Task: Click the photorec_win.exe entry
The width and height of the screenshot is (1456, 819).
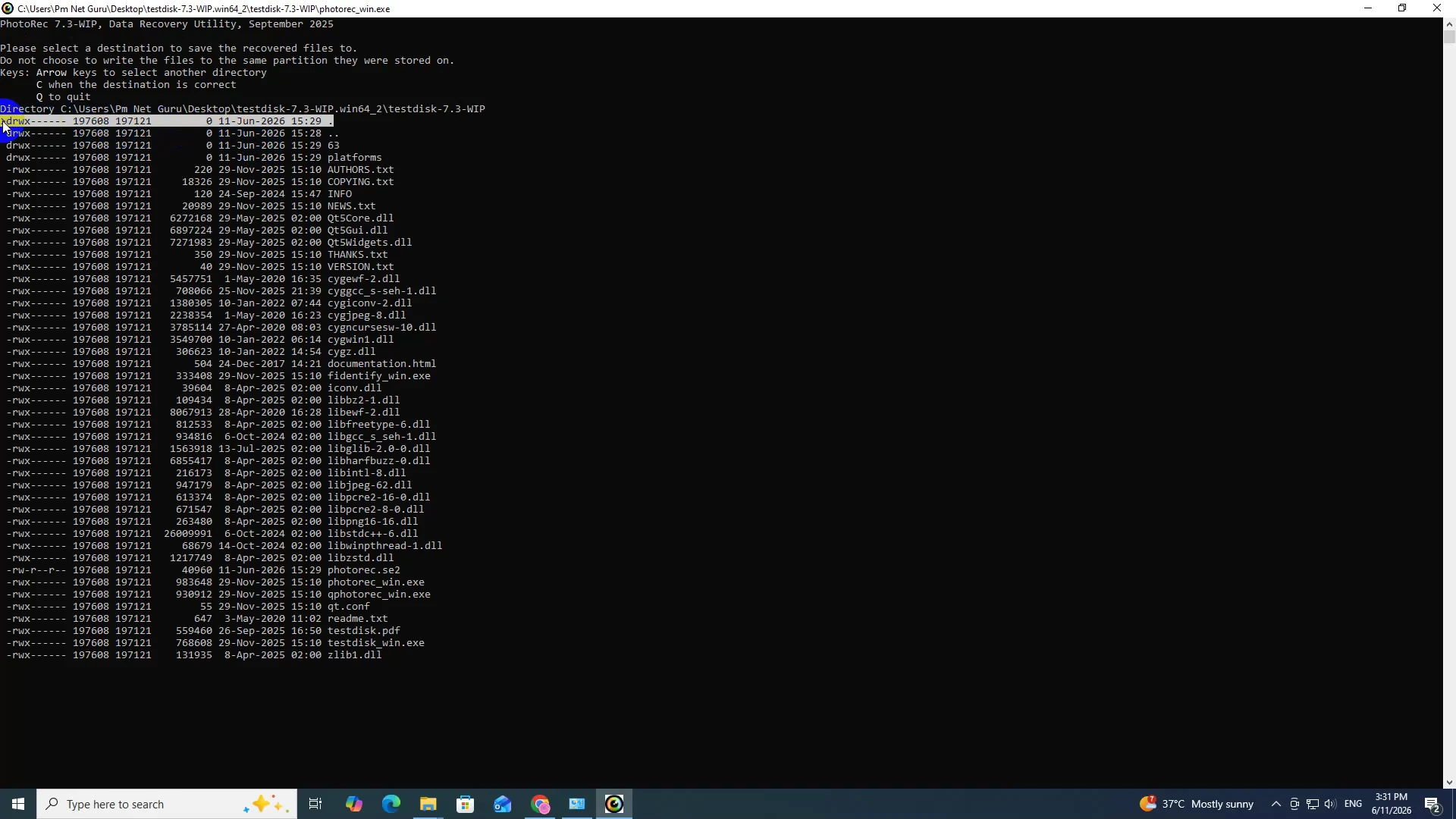Action: pyautogui.click(x=215, y=582)
